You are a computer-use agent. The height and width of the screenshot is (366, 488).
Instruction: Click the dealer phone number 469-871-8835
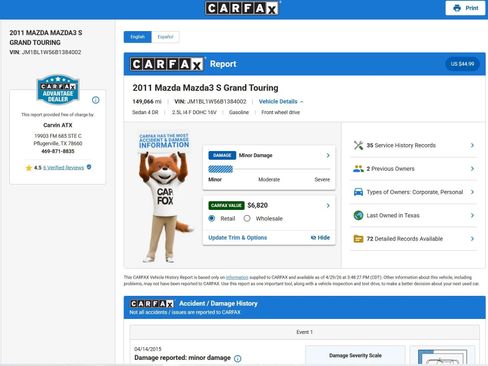(x=58, y=151)
